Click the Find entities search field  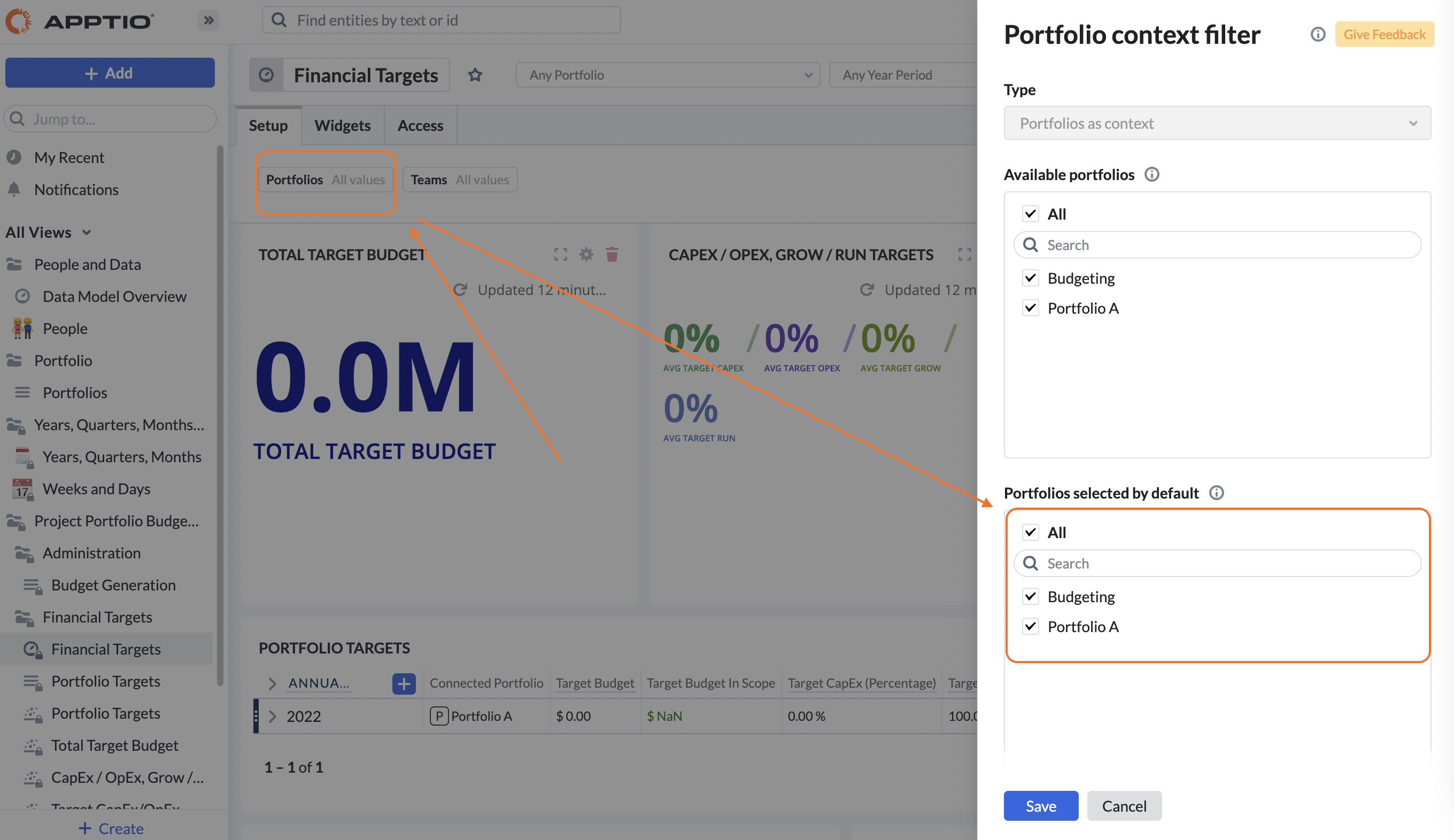point(442,19)
